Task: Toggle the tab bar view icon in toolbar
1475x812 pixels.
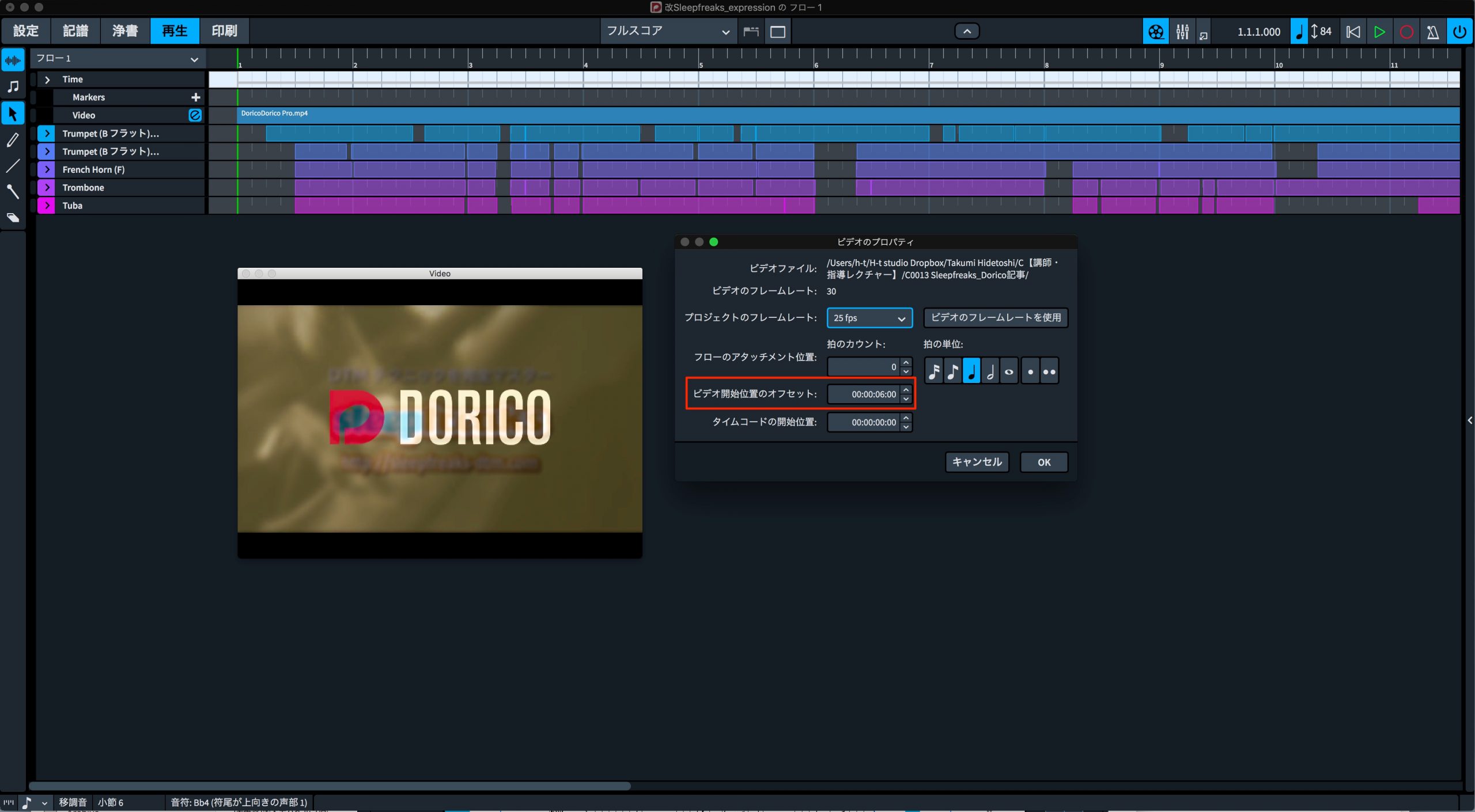Action: tap(751, 32)
